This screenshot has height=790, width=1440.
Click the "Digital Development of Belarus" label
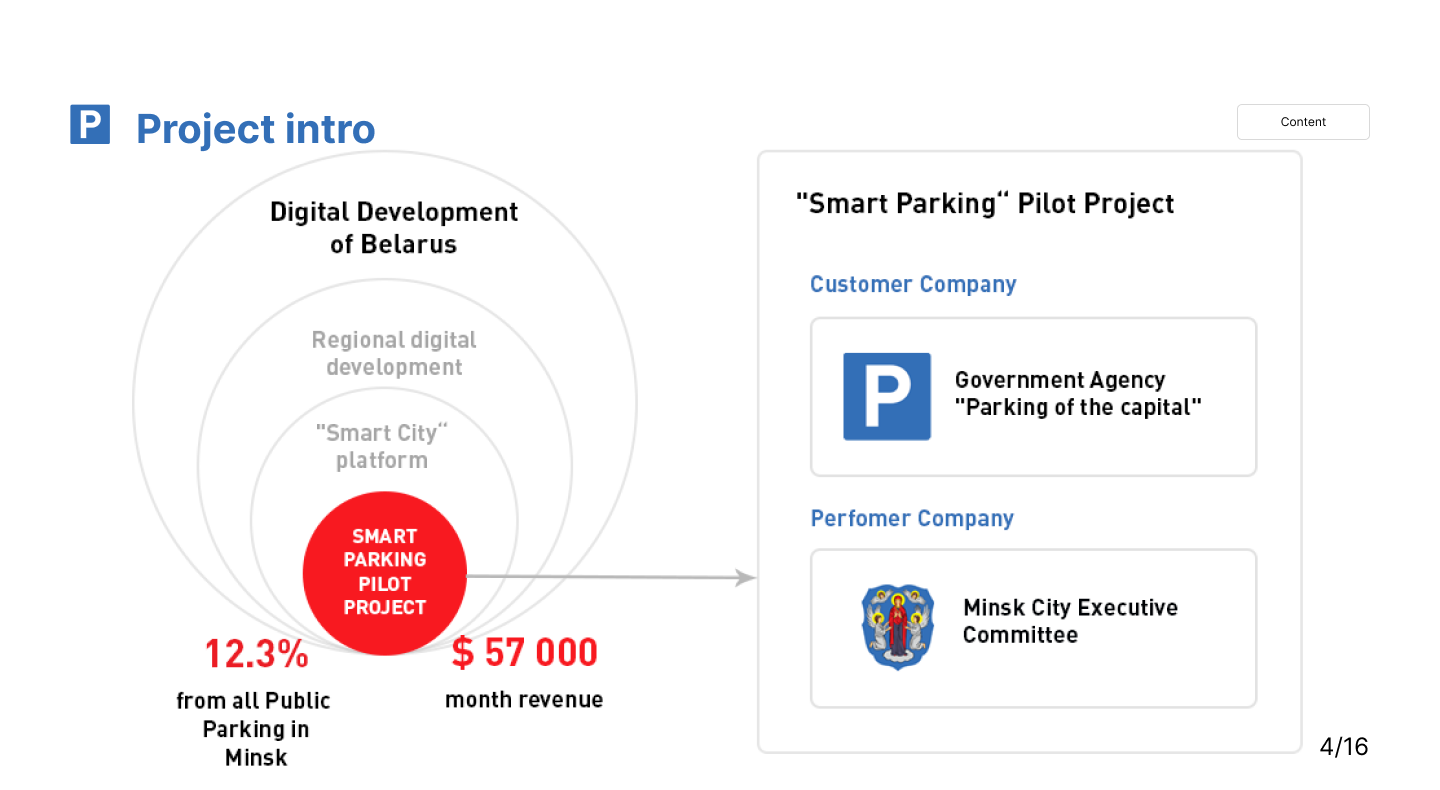coord(394,228)
